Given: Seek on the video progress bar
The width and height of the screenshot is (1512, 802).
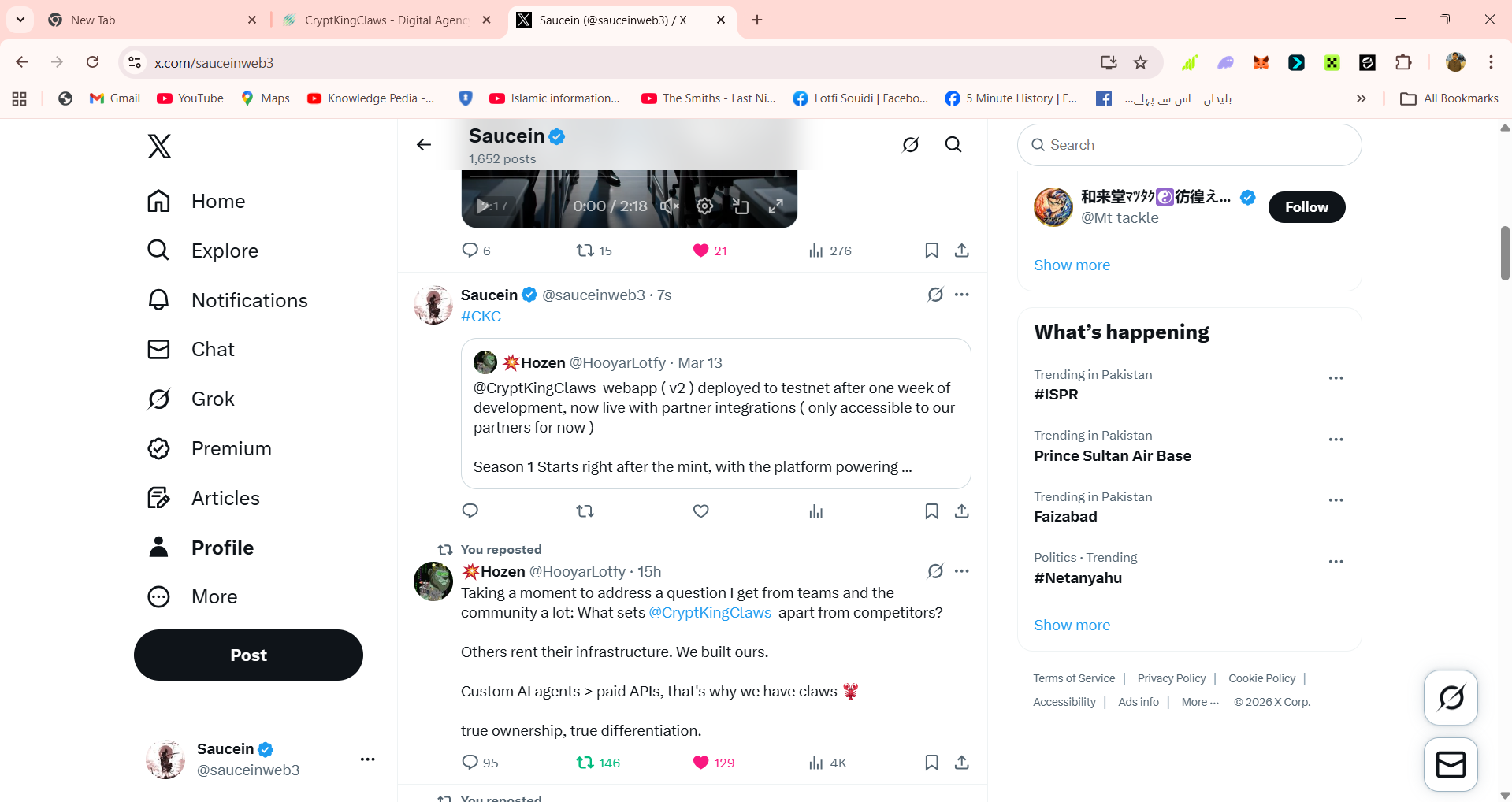Looking at the screenshot, I should (630, 177).
